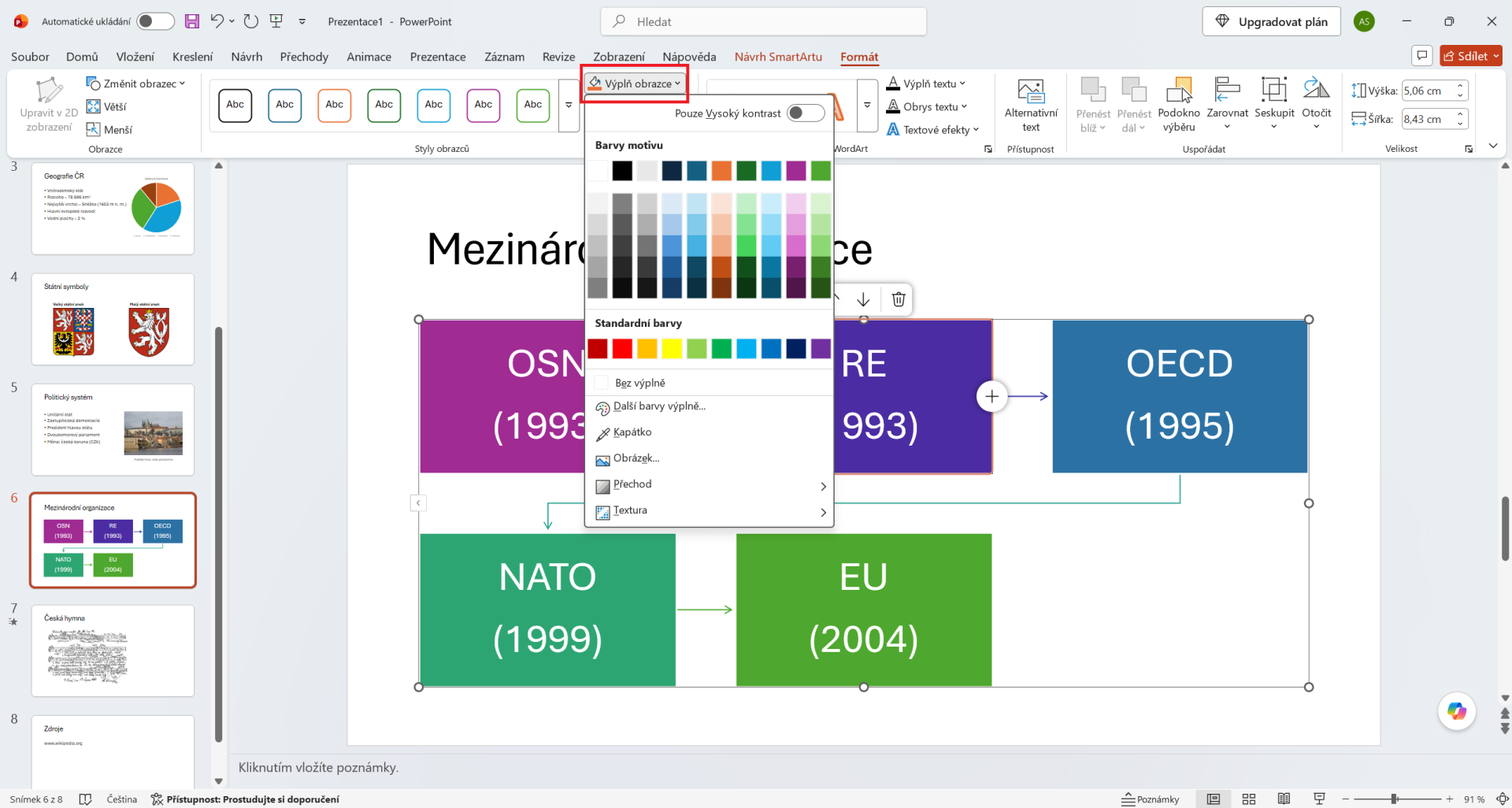
Task: Select slide 5 Politický systém thumbnail
Action: coord(113,429)
